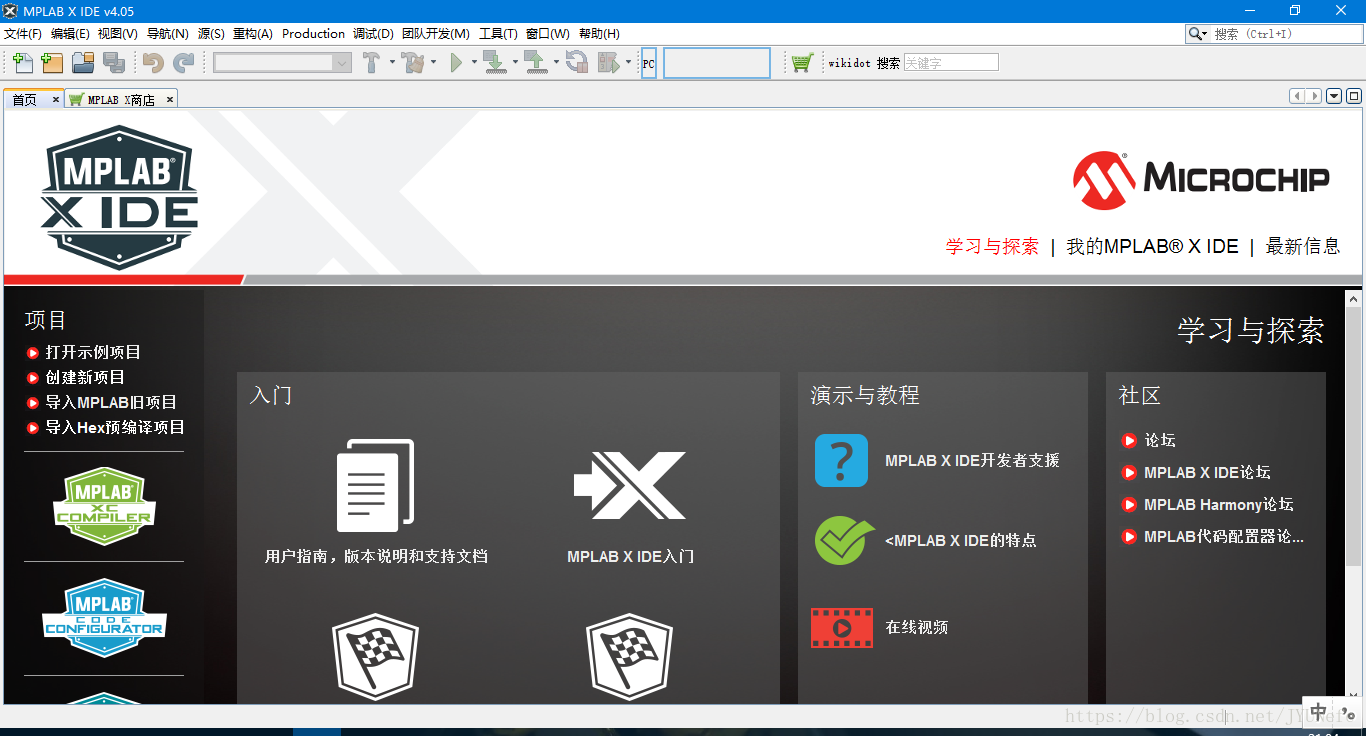Click the MPLAB X IDE入门 arrow-X icon
The image size is (1366, 736).
tap(630, 485)
